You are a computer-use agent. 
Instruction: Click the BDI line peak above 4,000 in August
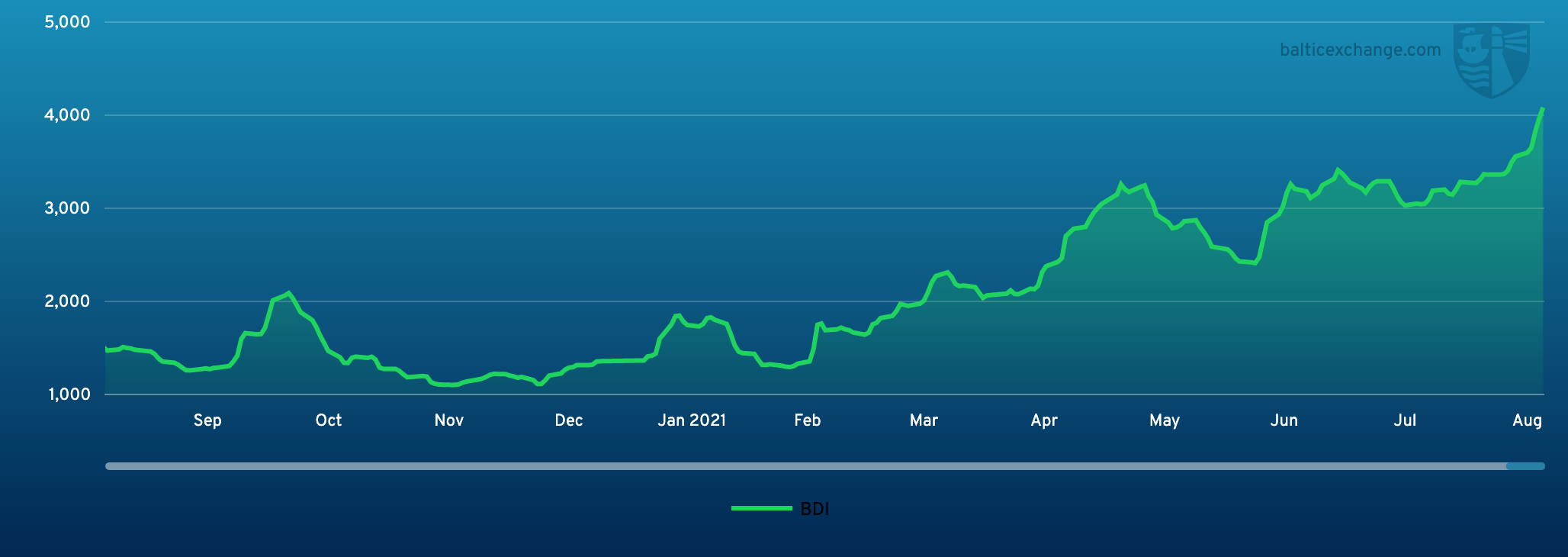pyautogui.click(x=1542, y=109)
